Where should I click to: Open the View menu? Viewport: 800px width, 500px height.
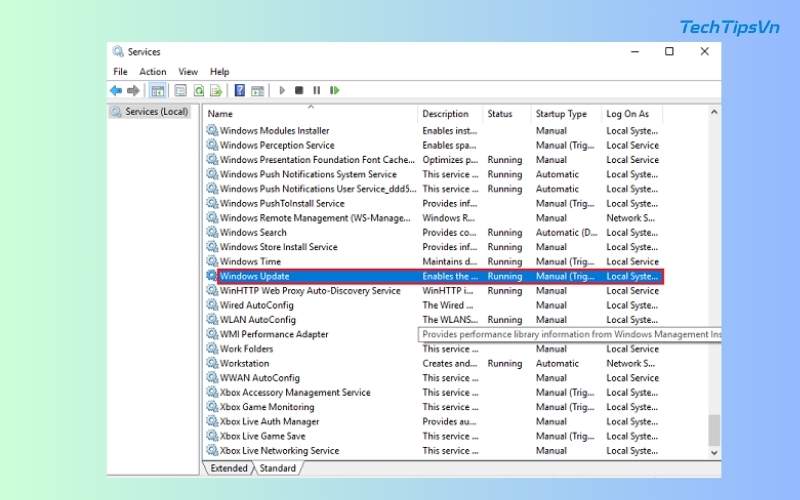[188, 71]
